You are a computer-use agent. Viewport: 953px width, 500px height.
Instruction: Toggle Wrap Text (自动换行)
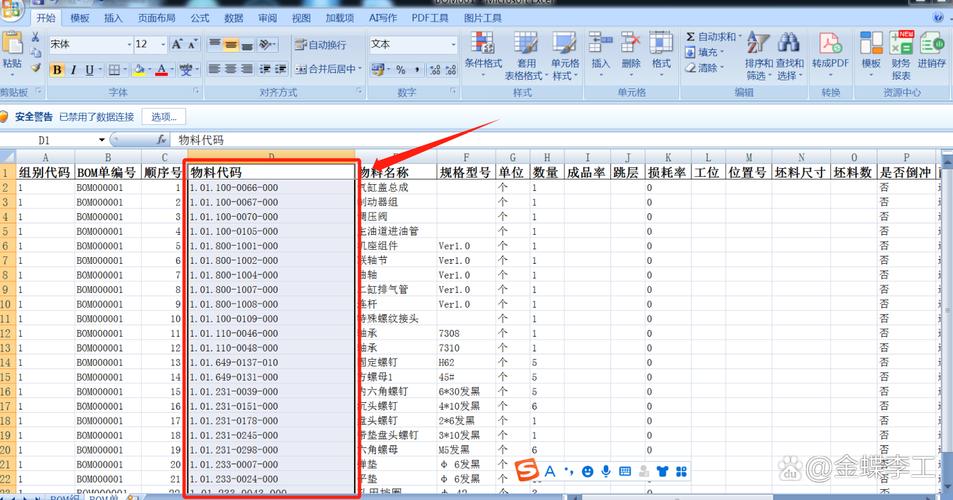(320, 45)
